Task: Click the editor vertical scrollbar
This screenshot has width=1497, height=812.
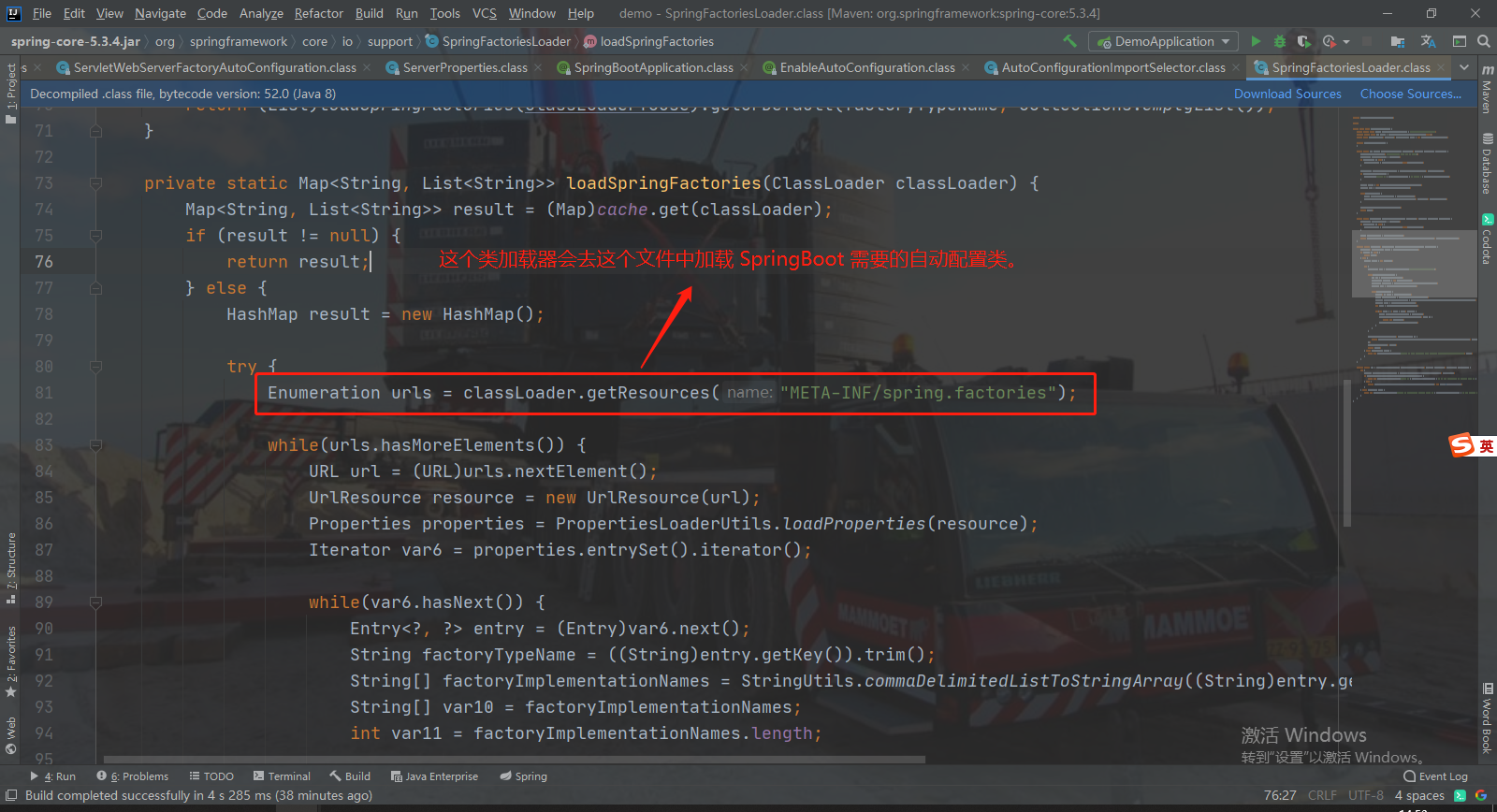Action: pyautogui.click(x=1347, y=454)
